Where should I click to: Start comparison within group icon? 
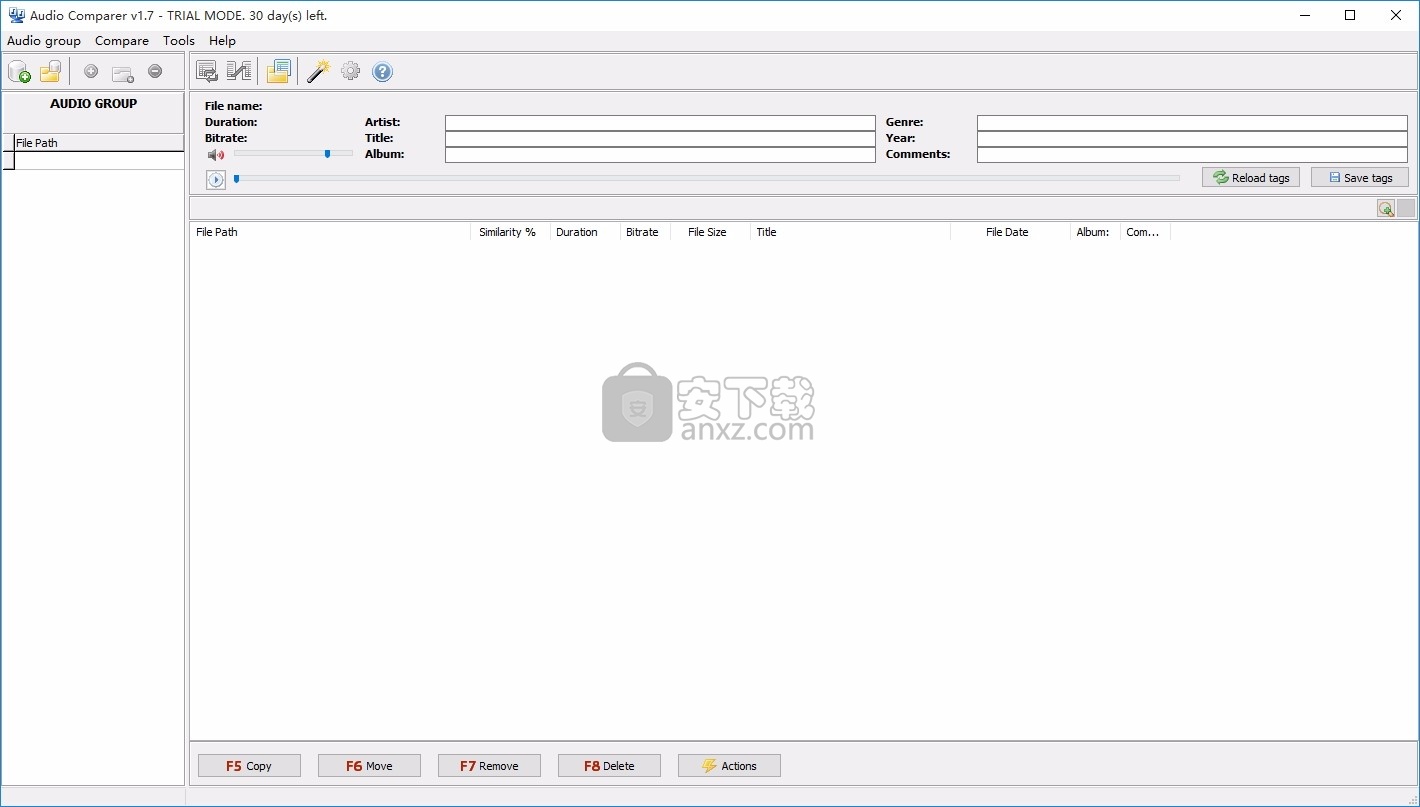pyautogui.click(x=207, y=71)
